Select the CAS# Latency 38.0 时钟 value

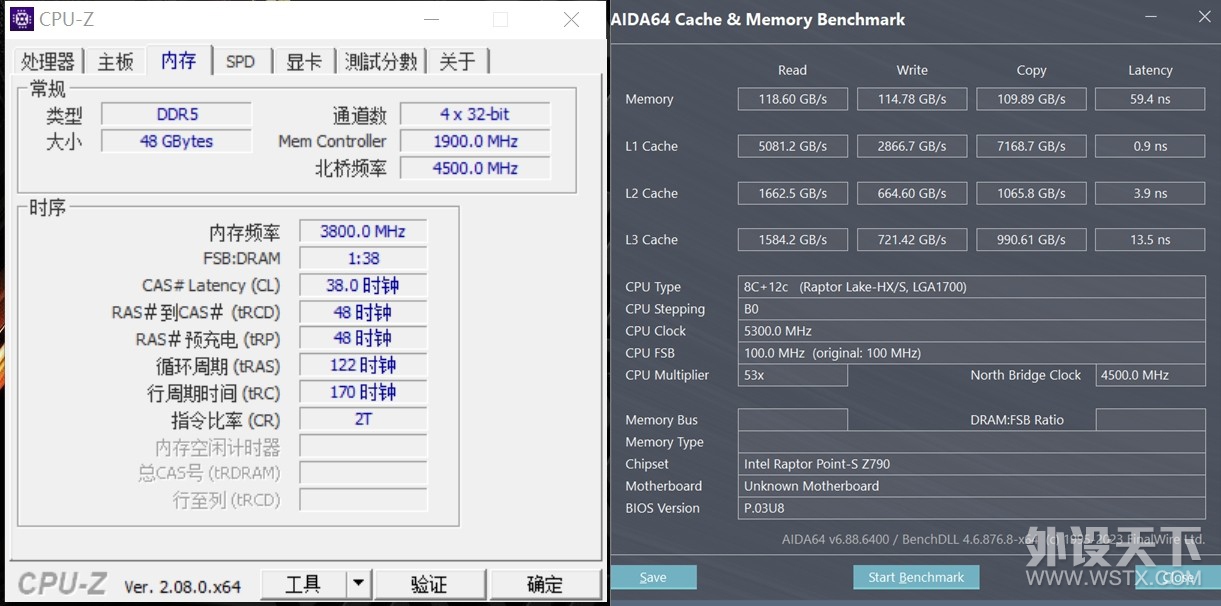coord(363,285)
